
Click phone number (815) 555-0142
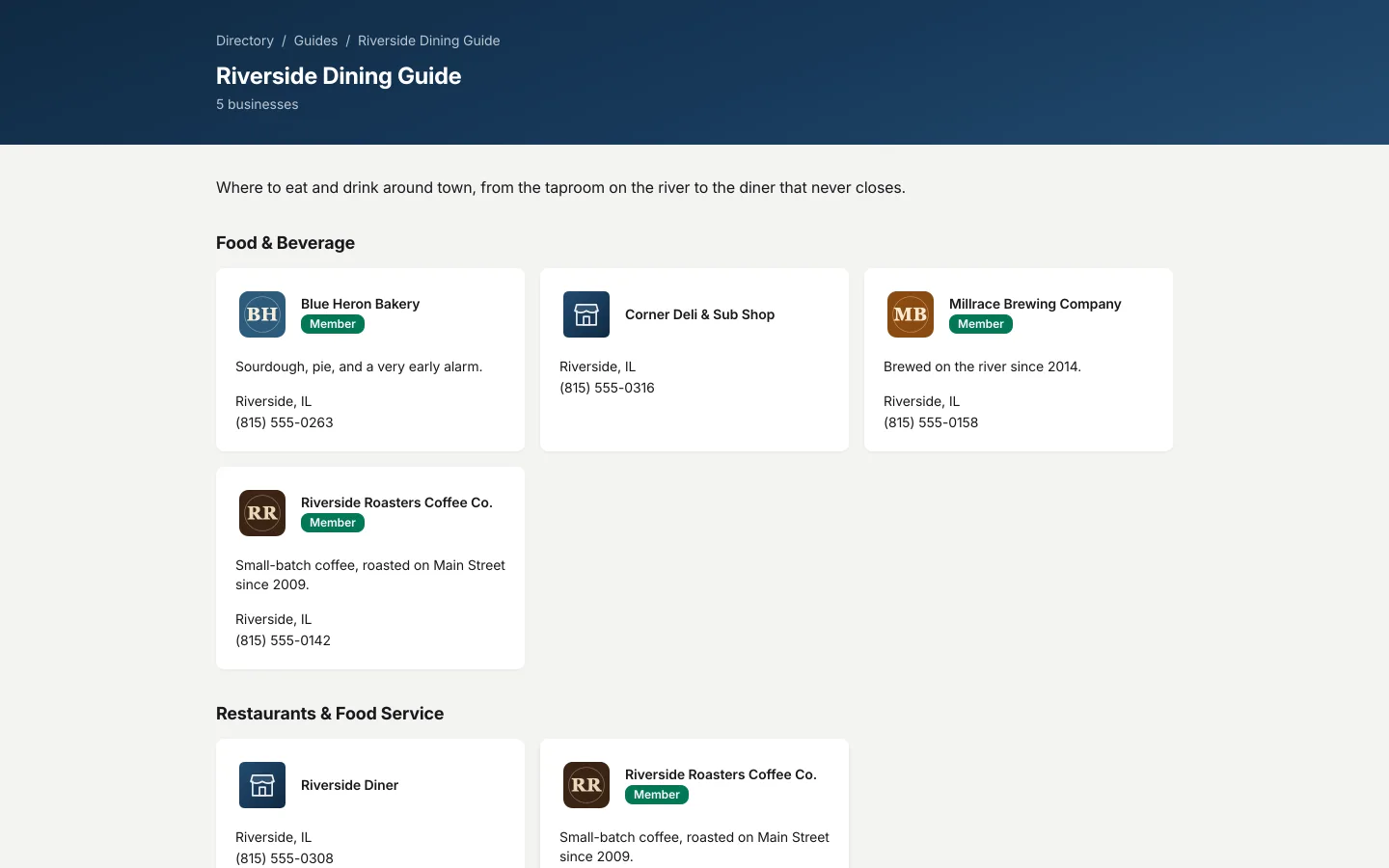point(283,640)
